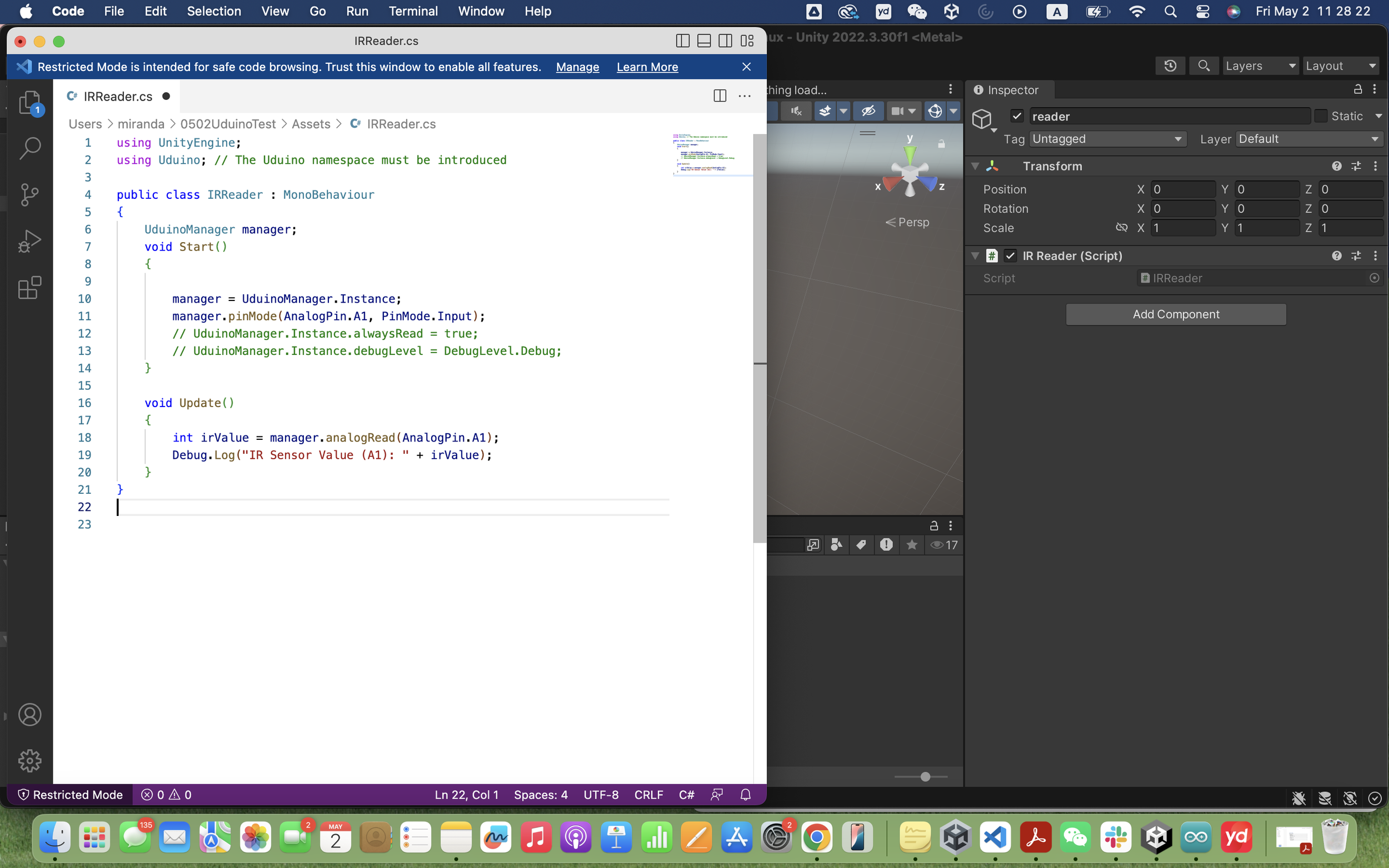Image resolution: width=1389 pixels, height=868 pixels.
Task: Disable the IR Reader script component checkbox
Action: click(x=1011, y=256)
